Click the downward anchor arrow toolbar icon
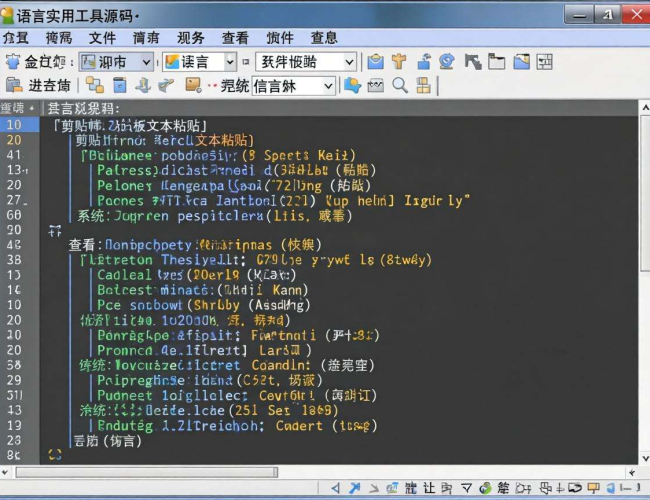Image resolution: width=650 pixels, height=500 pixels. (143, 85)
